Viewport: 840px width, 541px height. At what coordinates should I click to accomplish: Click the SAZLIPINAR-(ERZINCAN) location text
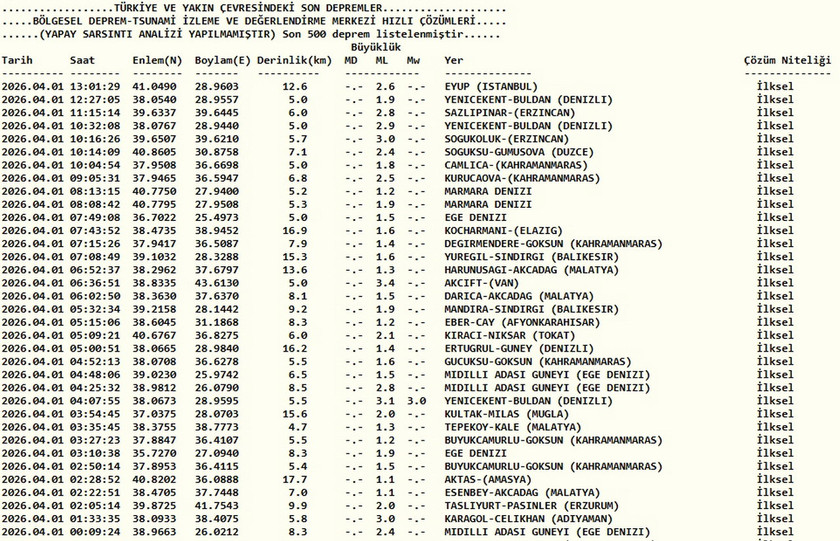[504, 113]
